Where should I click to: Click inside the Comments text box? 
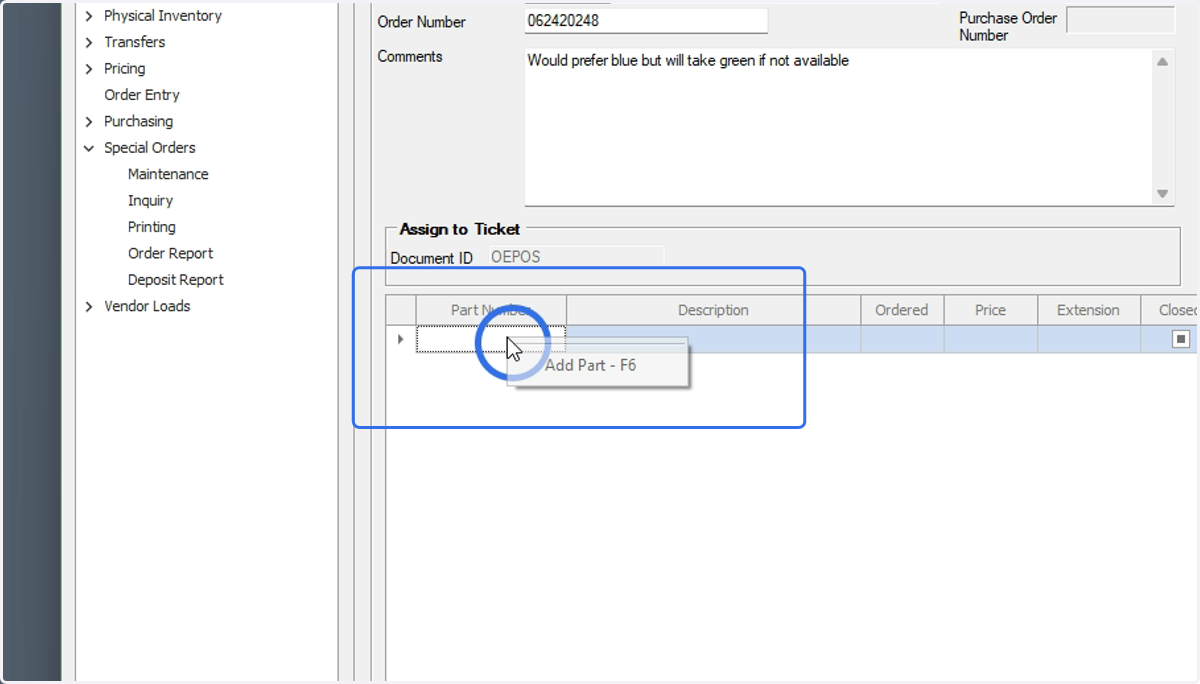(x=838, y=127)
